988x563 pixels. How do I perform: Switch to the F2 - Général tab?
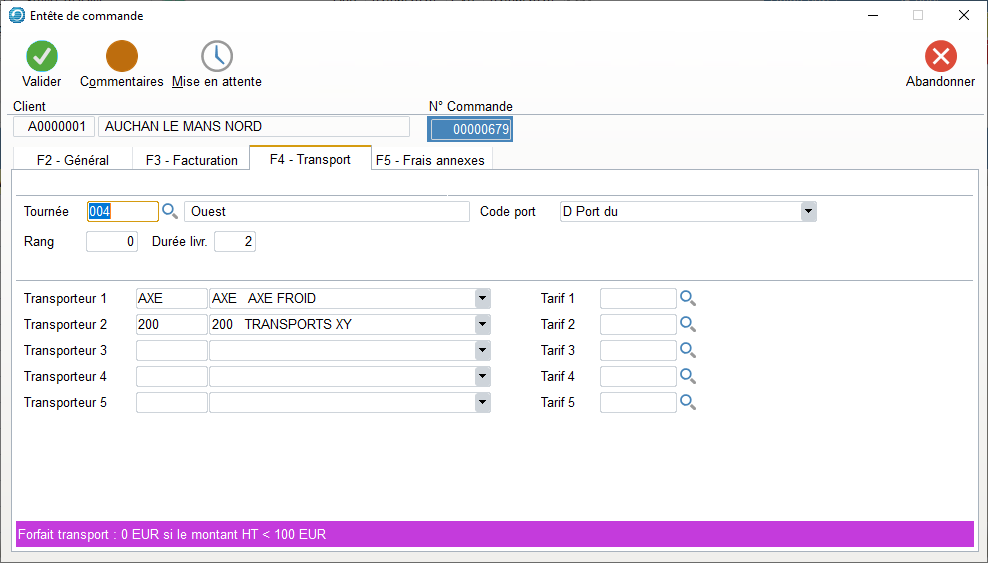72,160
